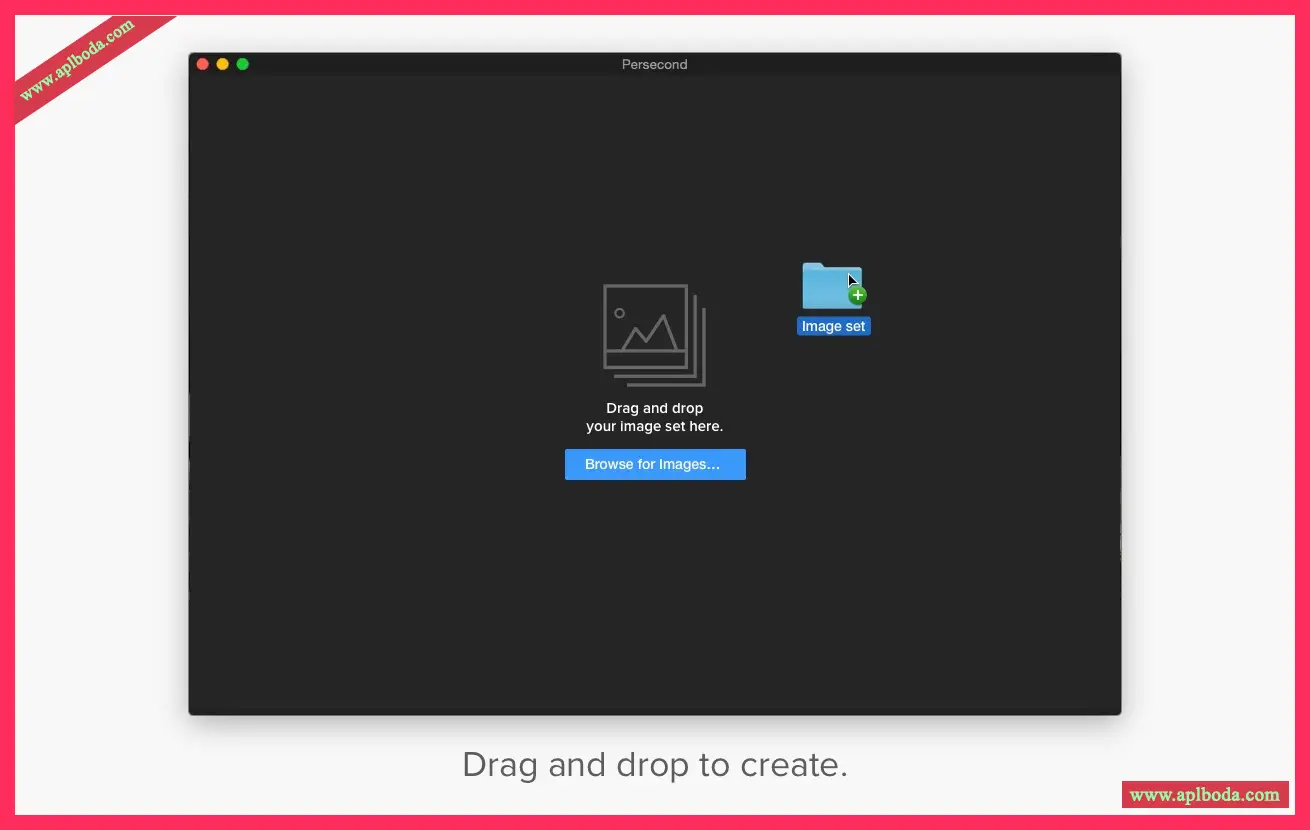
Task: Click the mountain shape inside placeholder icon
Action: click(650, 333)
